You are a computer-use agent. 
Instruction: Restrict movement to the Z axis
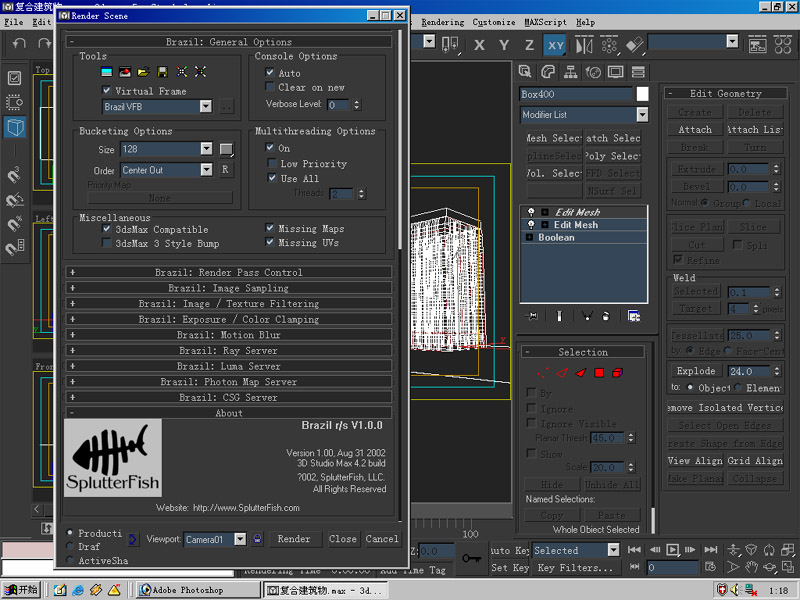click(530, 45)
